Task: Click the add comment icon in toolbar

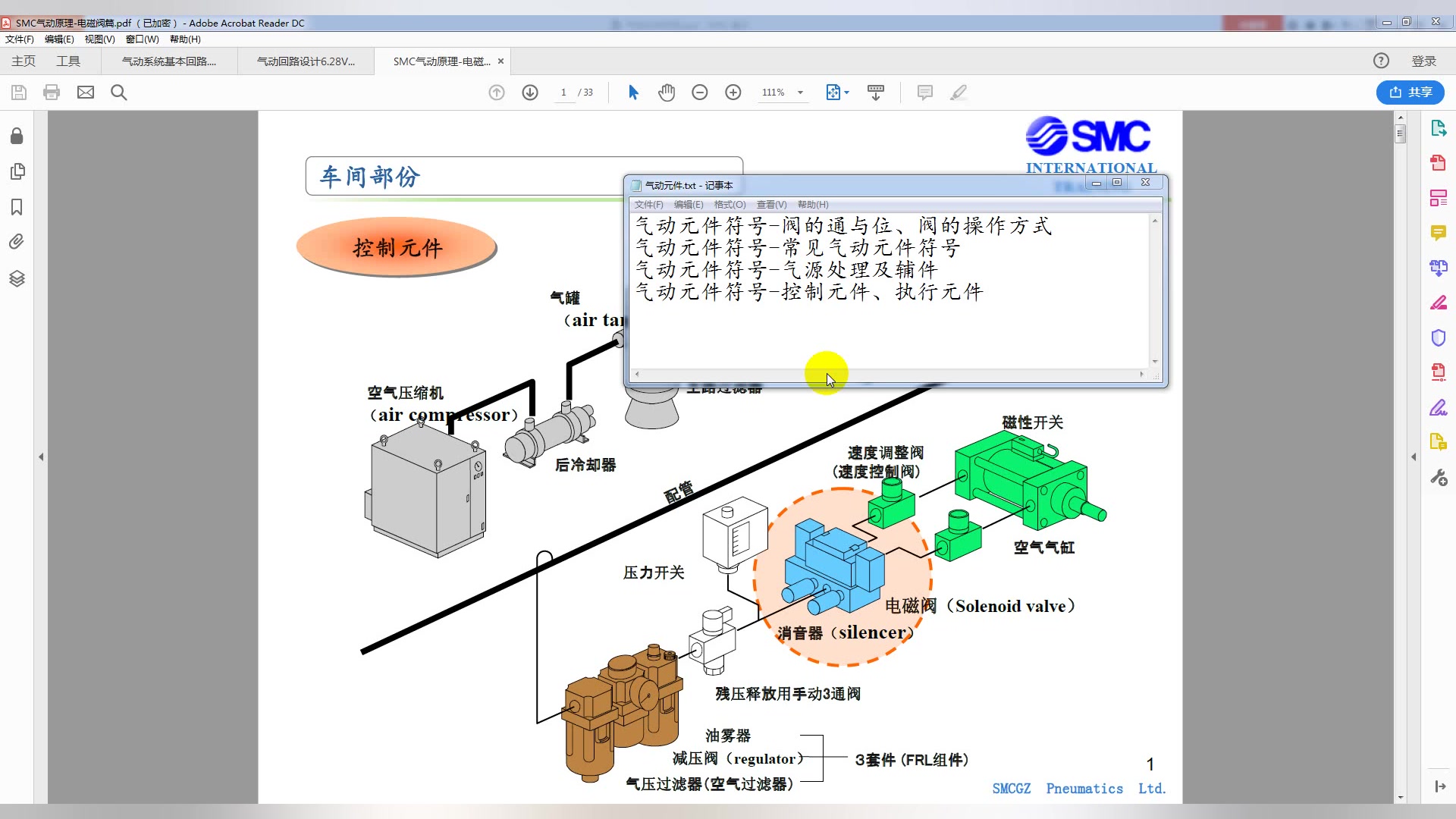Action: [924, 93]
